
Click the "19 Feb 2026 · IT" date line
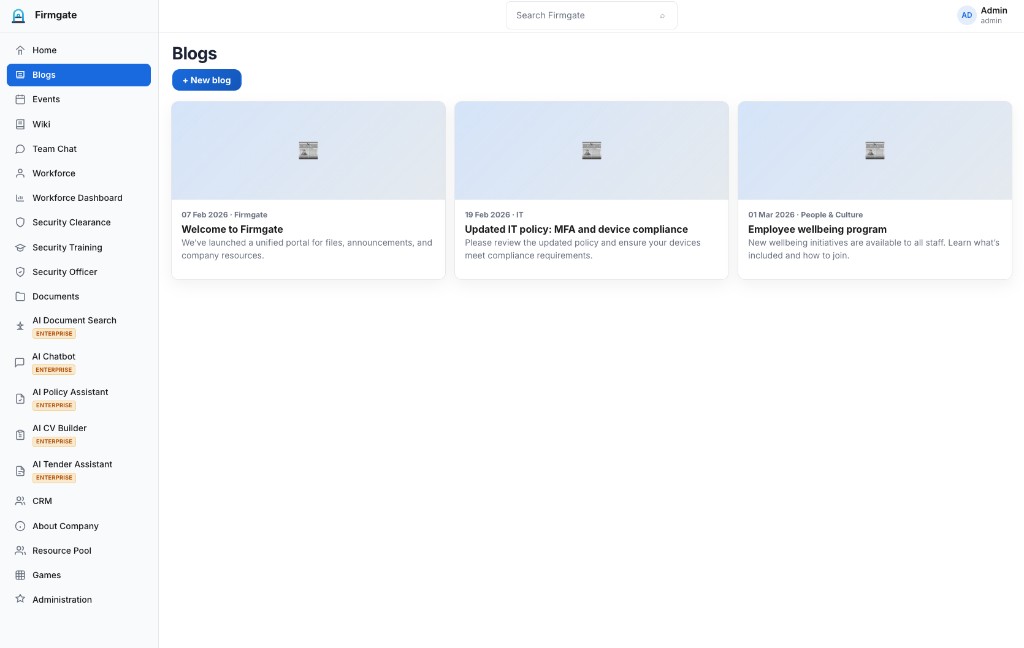[x=494, y=215]
